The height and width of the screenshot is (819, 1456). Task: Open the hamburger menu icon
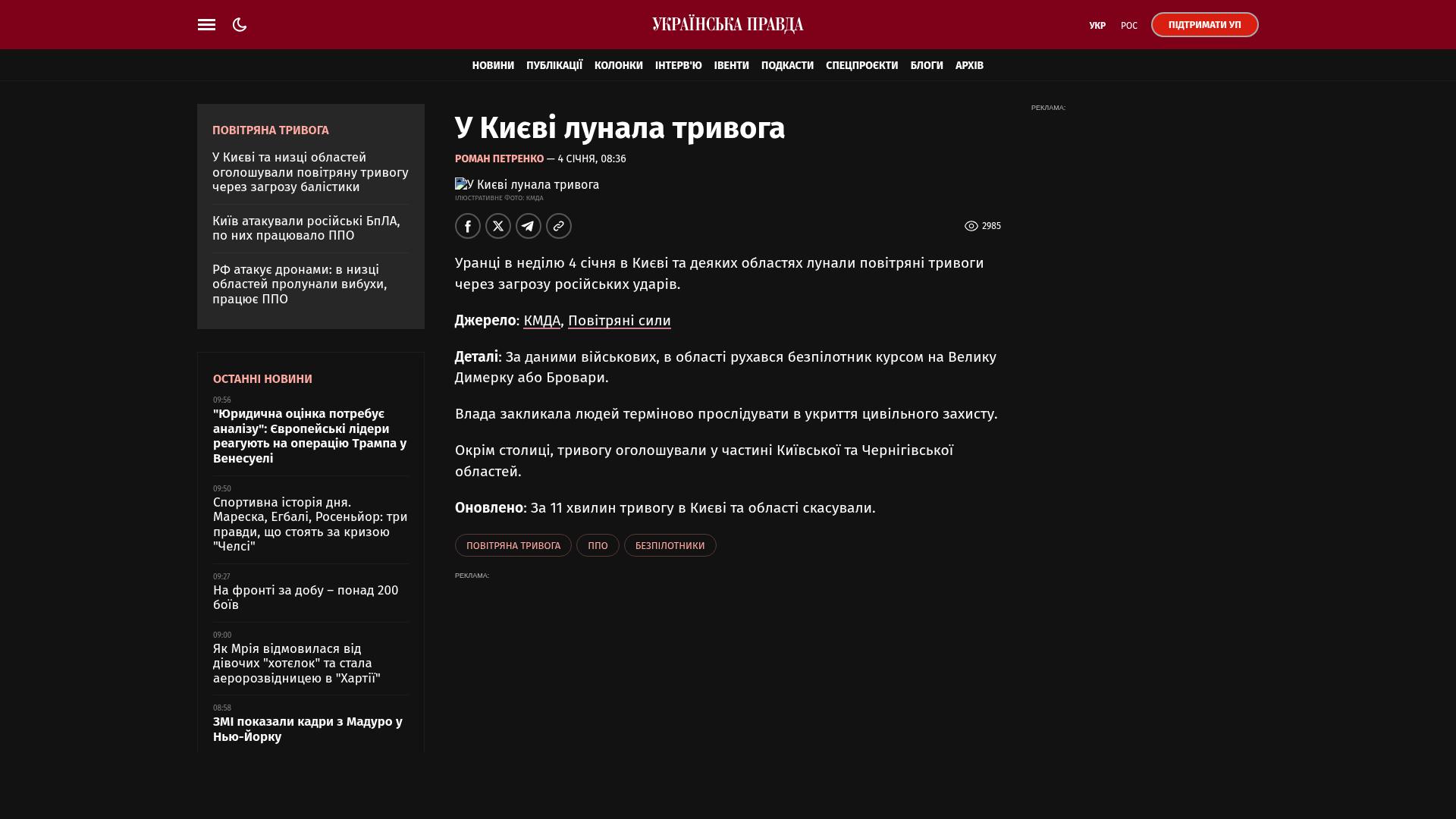tap(206, 25)
